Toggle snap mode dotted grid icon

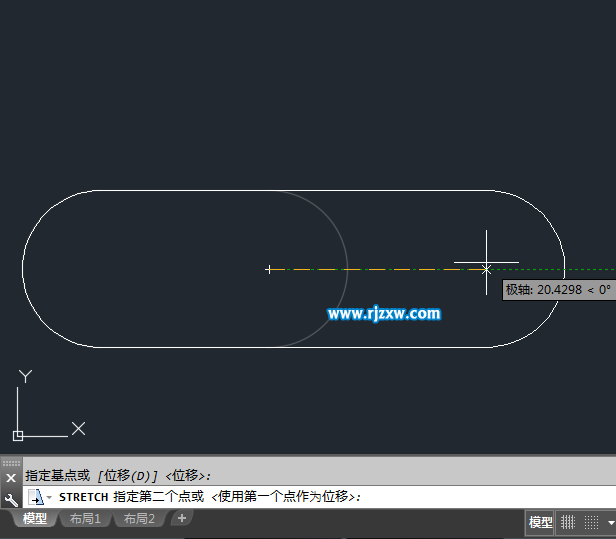point(591,522)
